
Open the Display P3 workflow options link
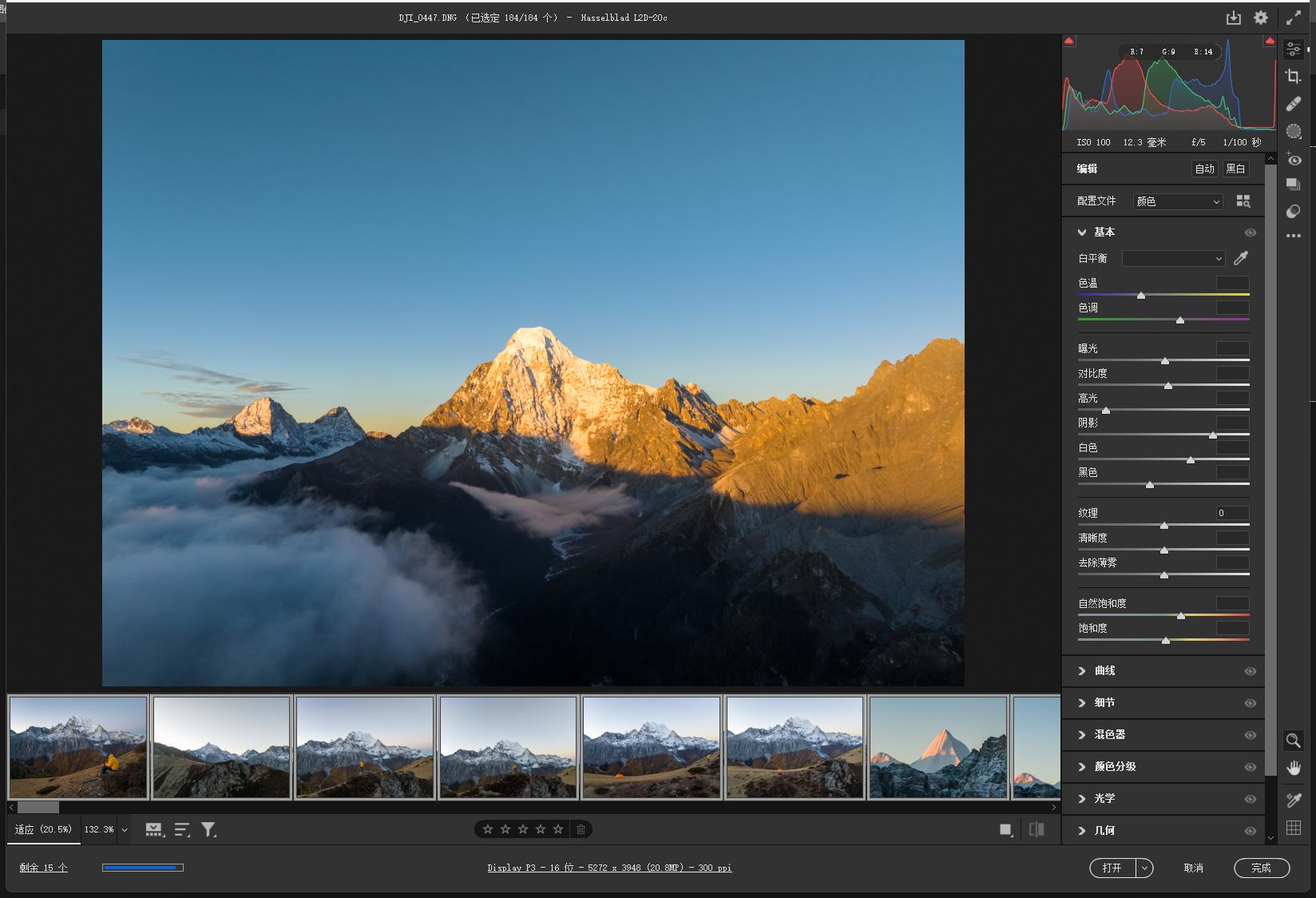point(609,868)
